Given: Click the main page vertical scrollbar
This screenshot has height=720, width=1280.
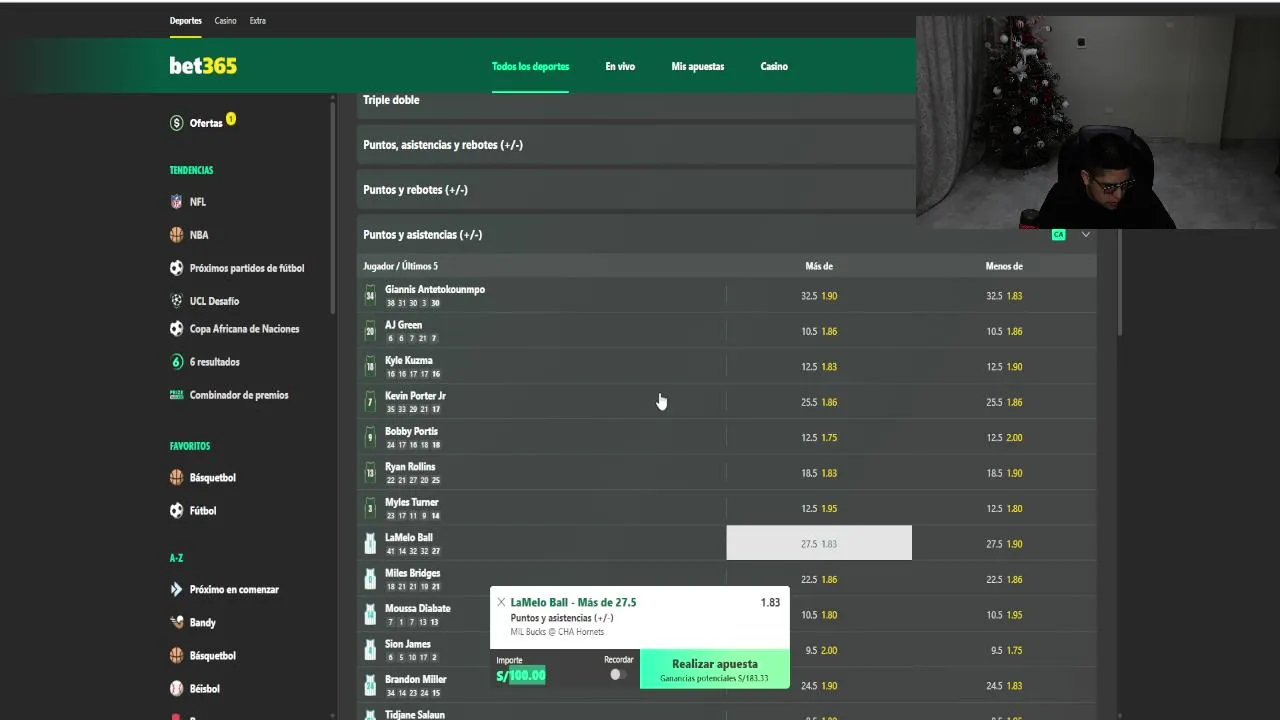Looking at the screenshot, I should (x=1120, y=283).
